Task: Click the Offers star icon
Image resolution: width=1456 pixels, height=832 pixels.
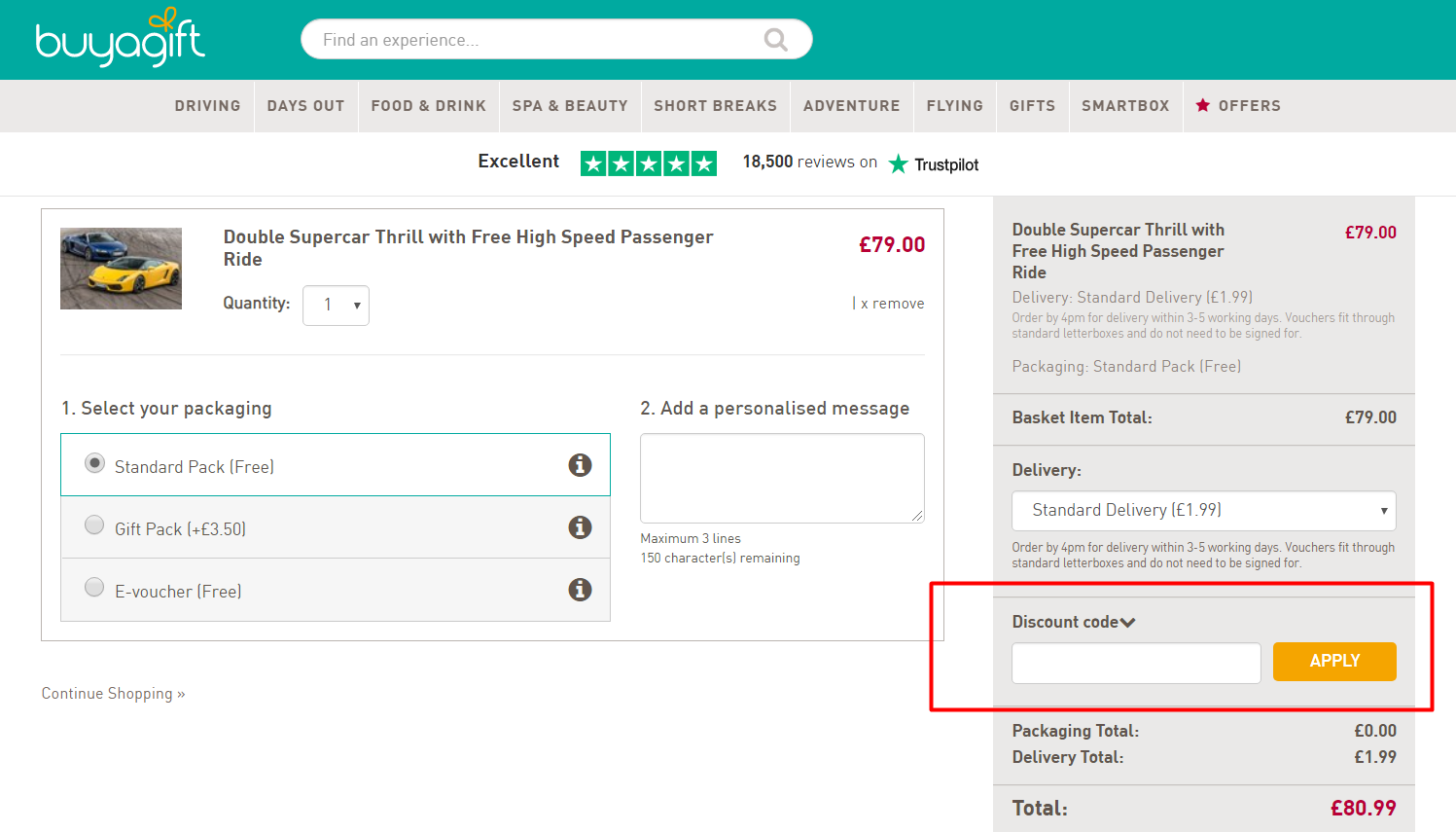Action: pyautogui.click(x=1203, y=105)
